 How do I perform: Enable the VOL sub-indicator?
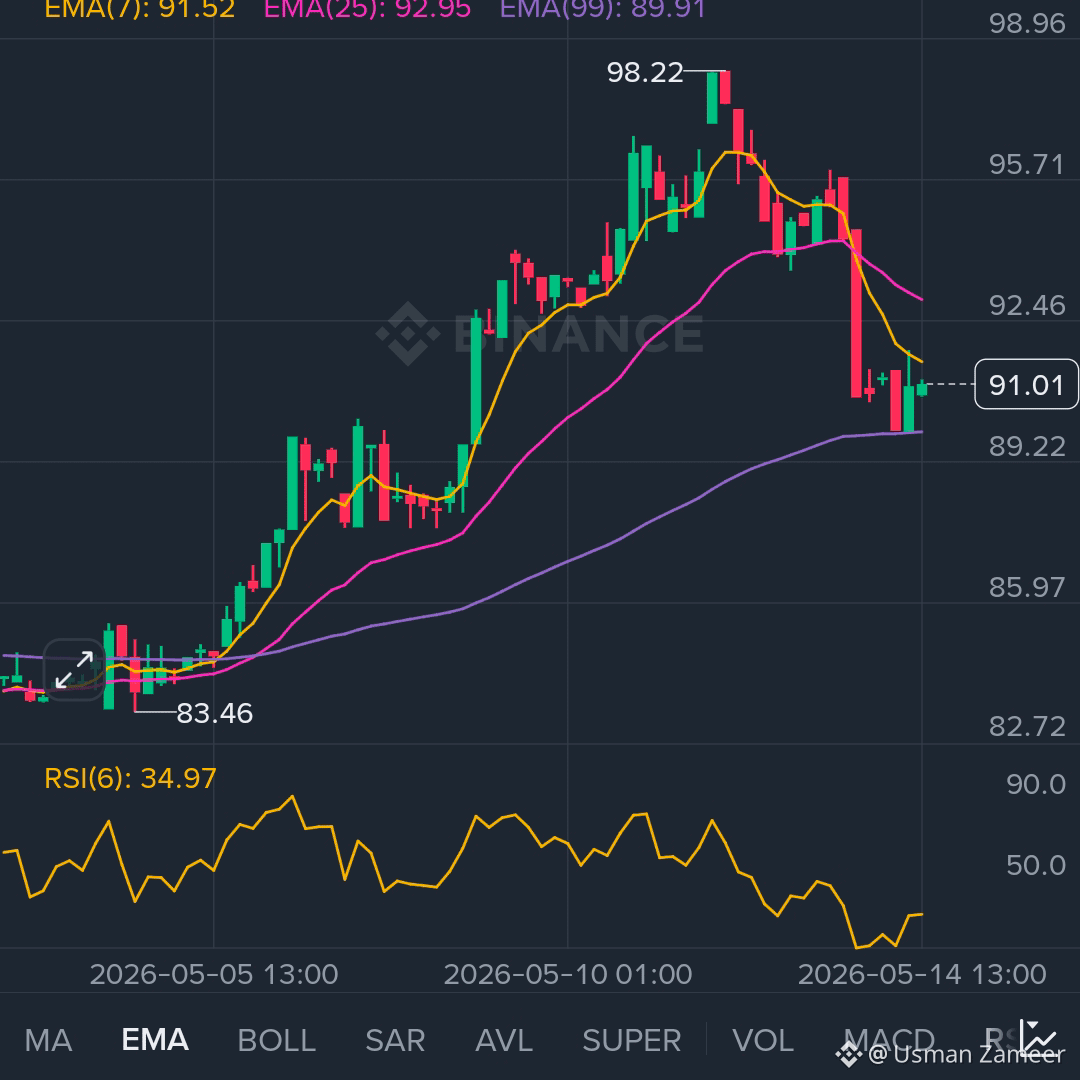coord(763,1040)
